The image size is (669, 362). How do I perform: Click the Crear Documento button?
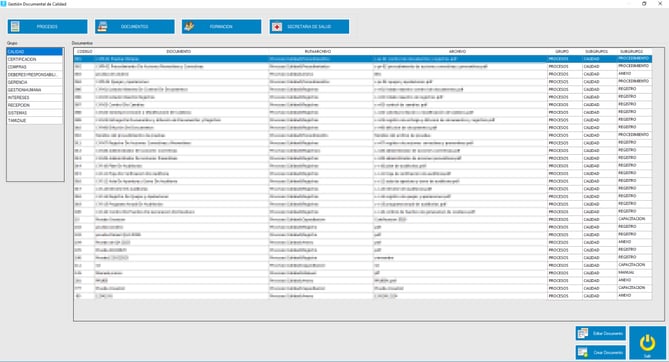pyautogui.click(x=600, y=352)
